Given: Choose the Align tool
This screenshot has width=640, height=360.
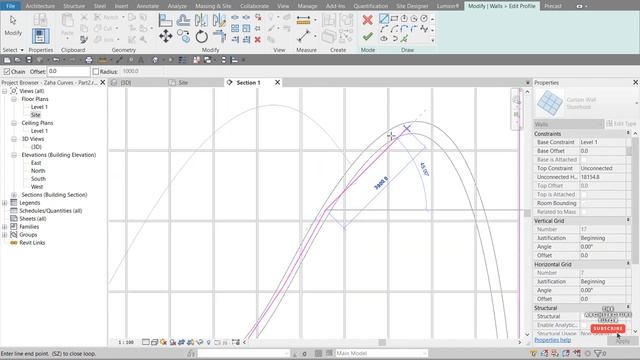Looking at the screenshot, I should click(165, 20).
